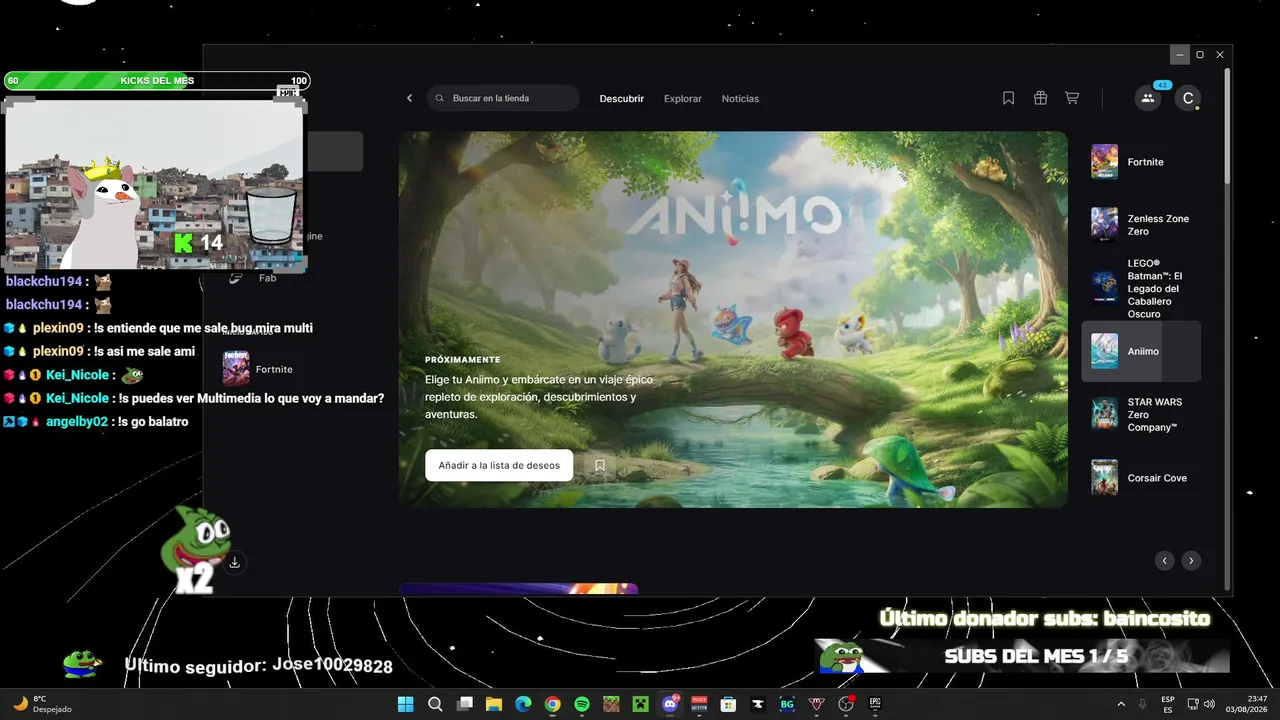Open the ESP language switcher

1168,704
